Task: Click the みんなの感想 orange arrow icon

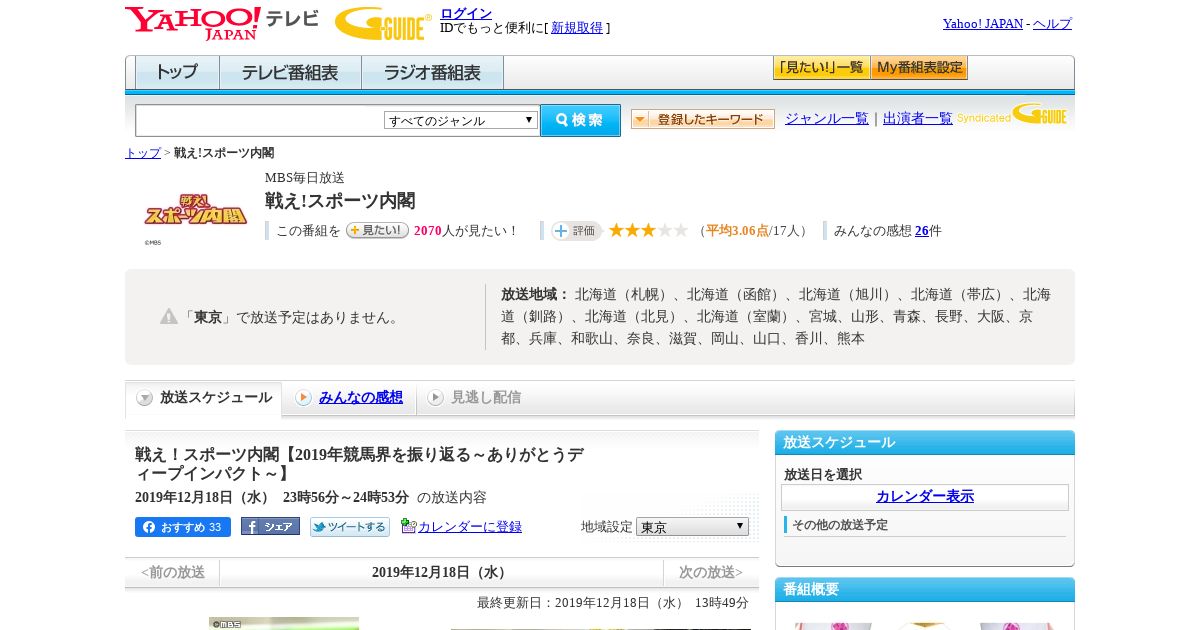Action: click(303, 398)
